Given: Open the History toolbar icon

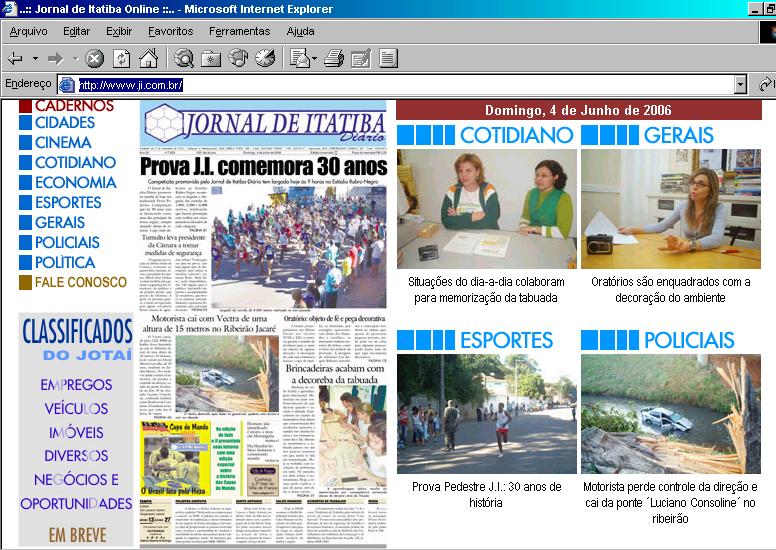Looking at the screenshot, I should click(x=265, y=58).
